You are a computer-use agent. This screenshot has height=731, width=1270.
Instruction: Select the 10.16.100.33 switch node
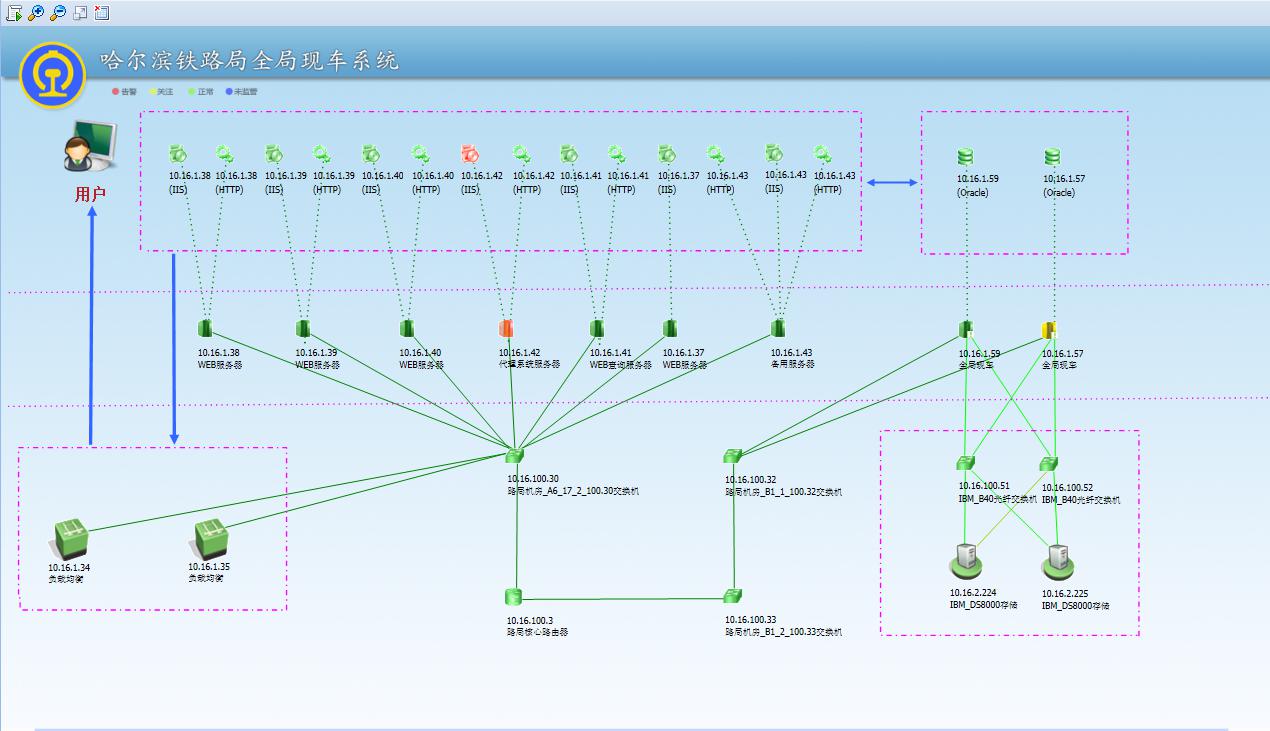coord(732,596)
